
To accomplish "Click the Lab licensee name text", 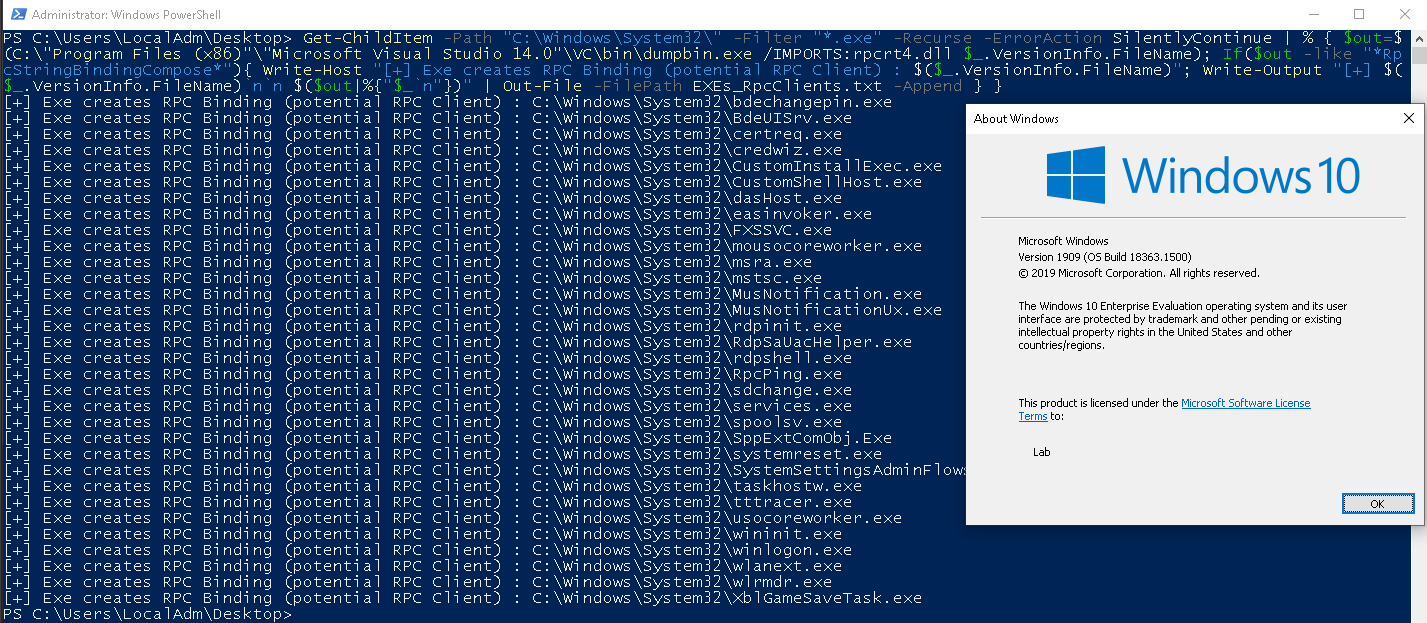I will [x=1041, y=451].
